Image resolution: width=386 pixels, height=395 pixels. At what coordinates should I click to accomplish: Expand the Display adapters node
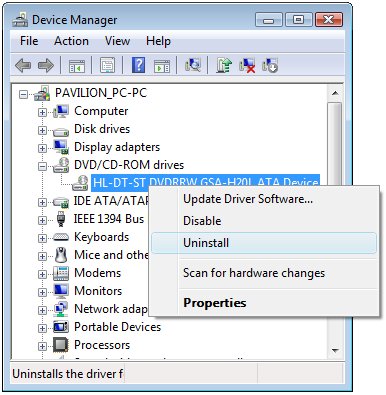pyautogui.click(x=42, y=148)
